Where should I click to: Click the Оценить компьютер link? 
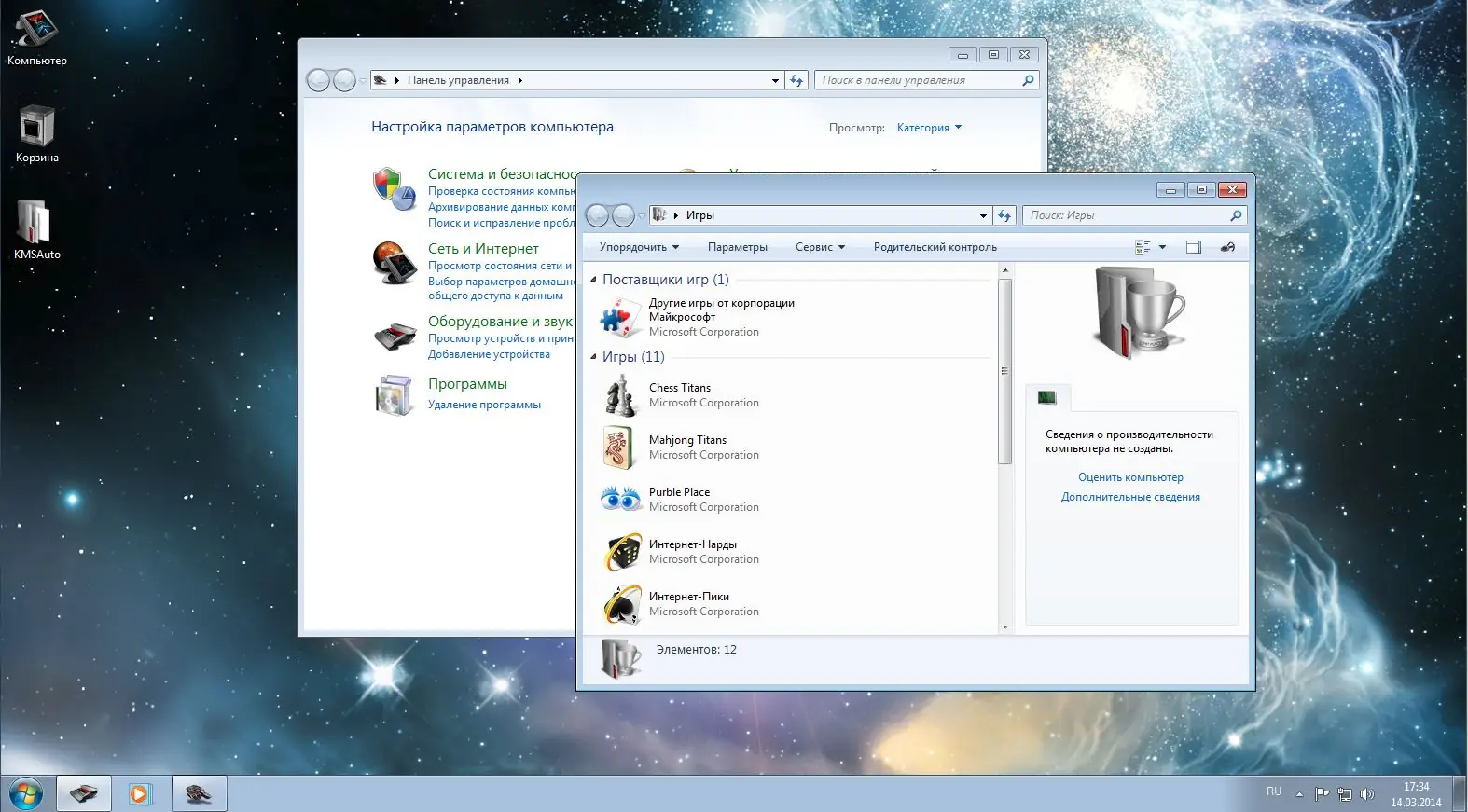coord(1130,477)
